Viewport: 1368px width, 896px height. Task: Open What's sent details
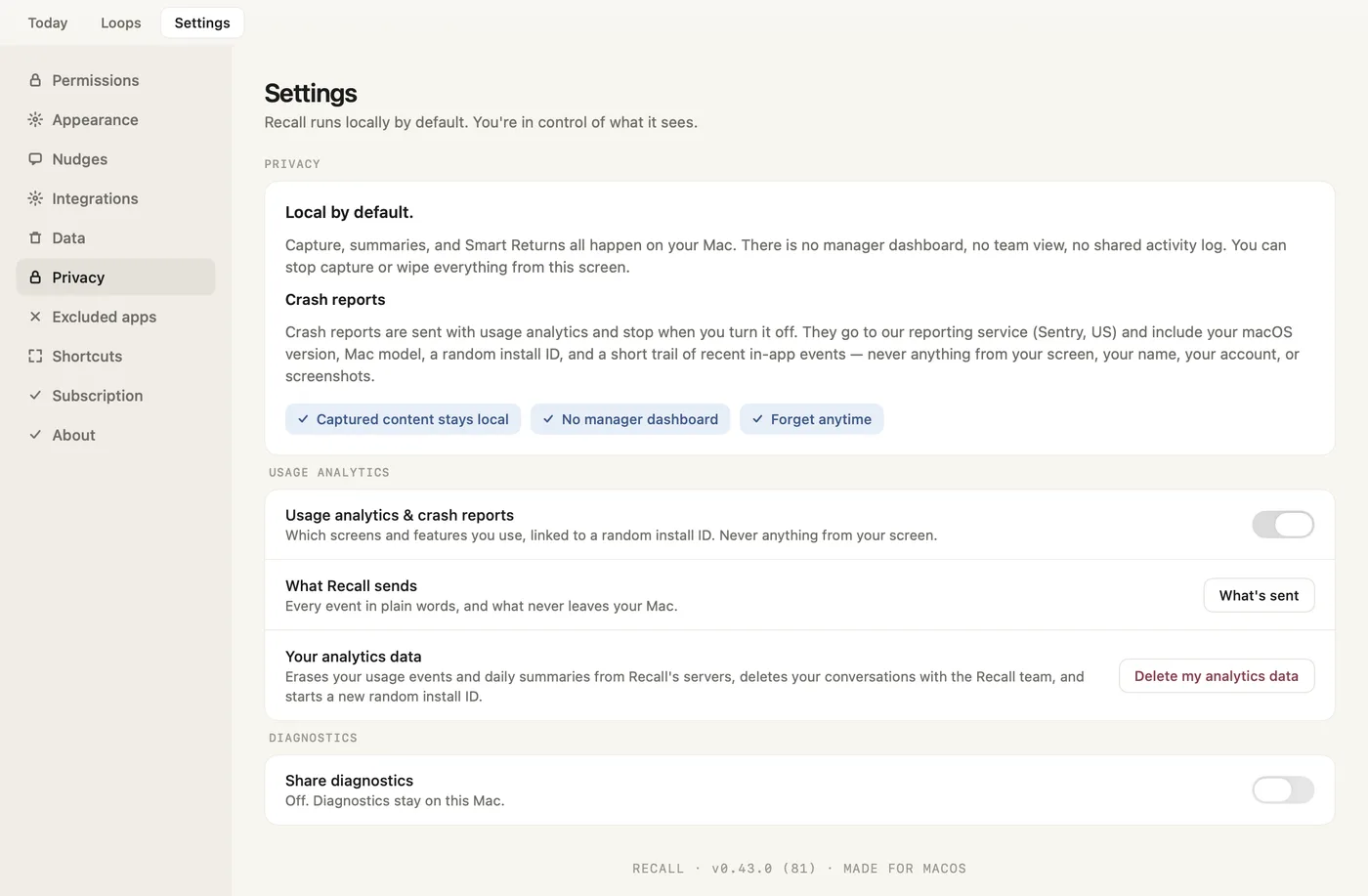(x=1259, y=595)
